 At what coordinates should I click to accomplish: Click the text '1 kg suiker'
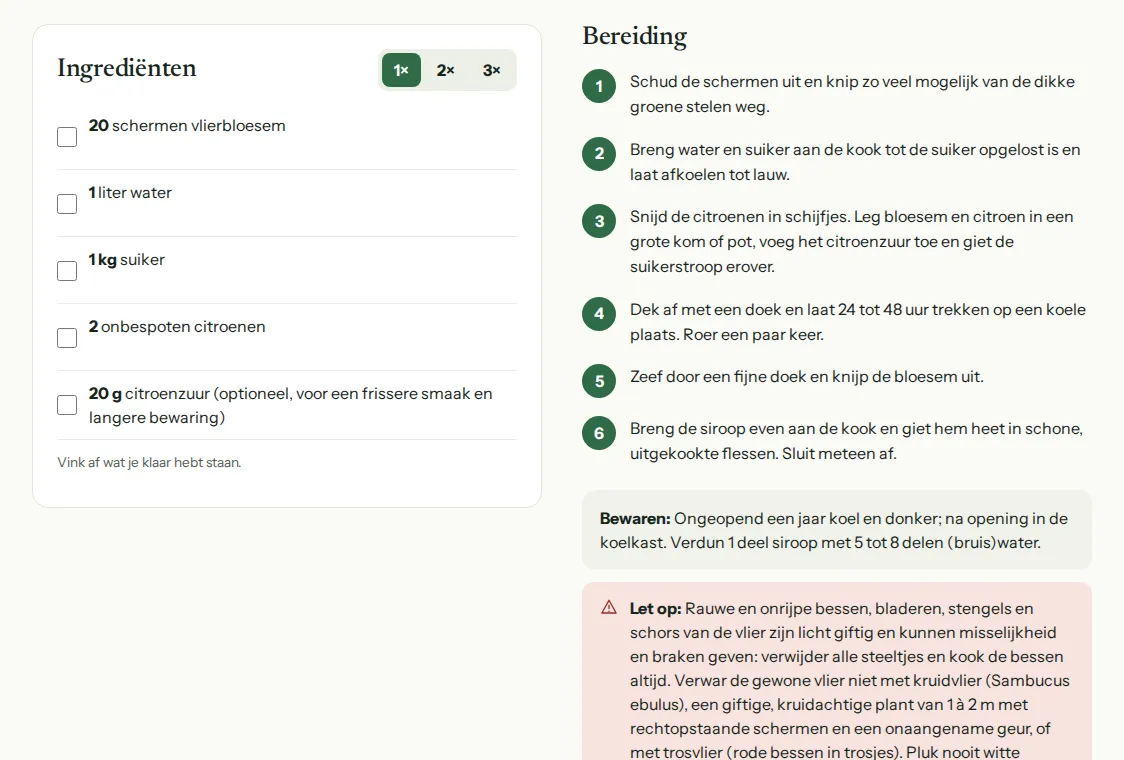[127, 260]
